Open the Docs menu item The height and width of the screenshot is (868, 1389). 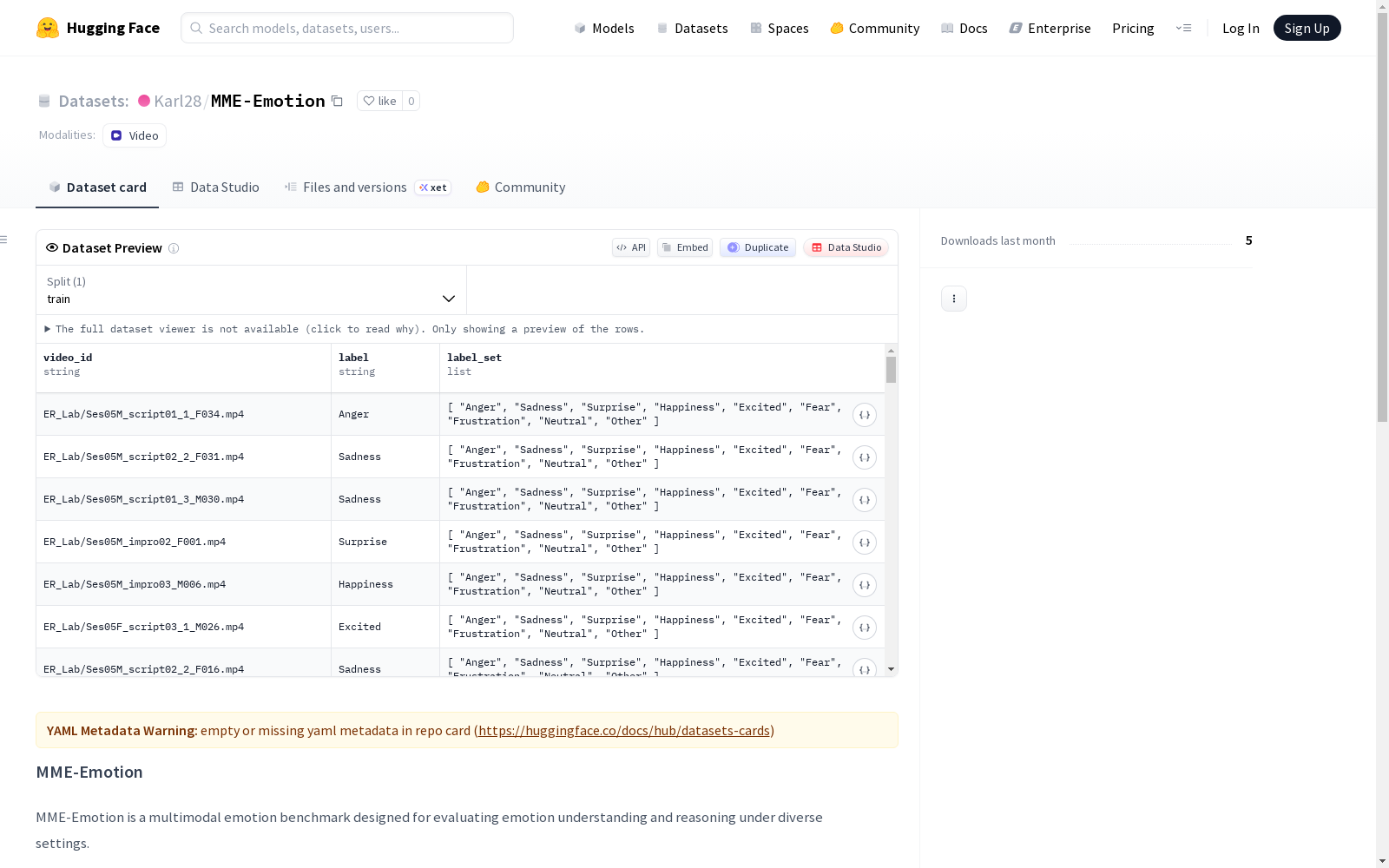coord(964,28)
